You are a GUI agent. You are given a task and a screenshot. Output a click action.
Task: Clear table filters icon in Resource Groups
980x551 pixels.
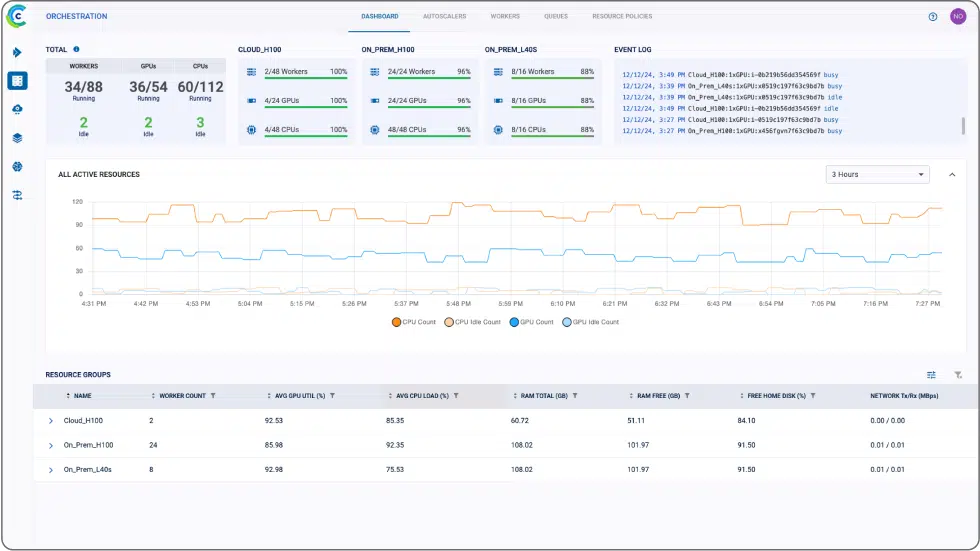click(958, 375)
